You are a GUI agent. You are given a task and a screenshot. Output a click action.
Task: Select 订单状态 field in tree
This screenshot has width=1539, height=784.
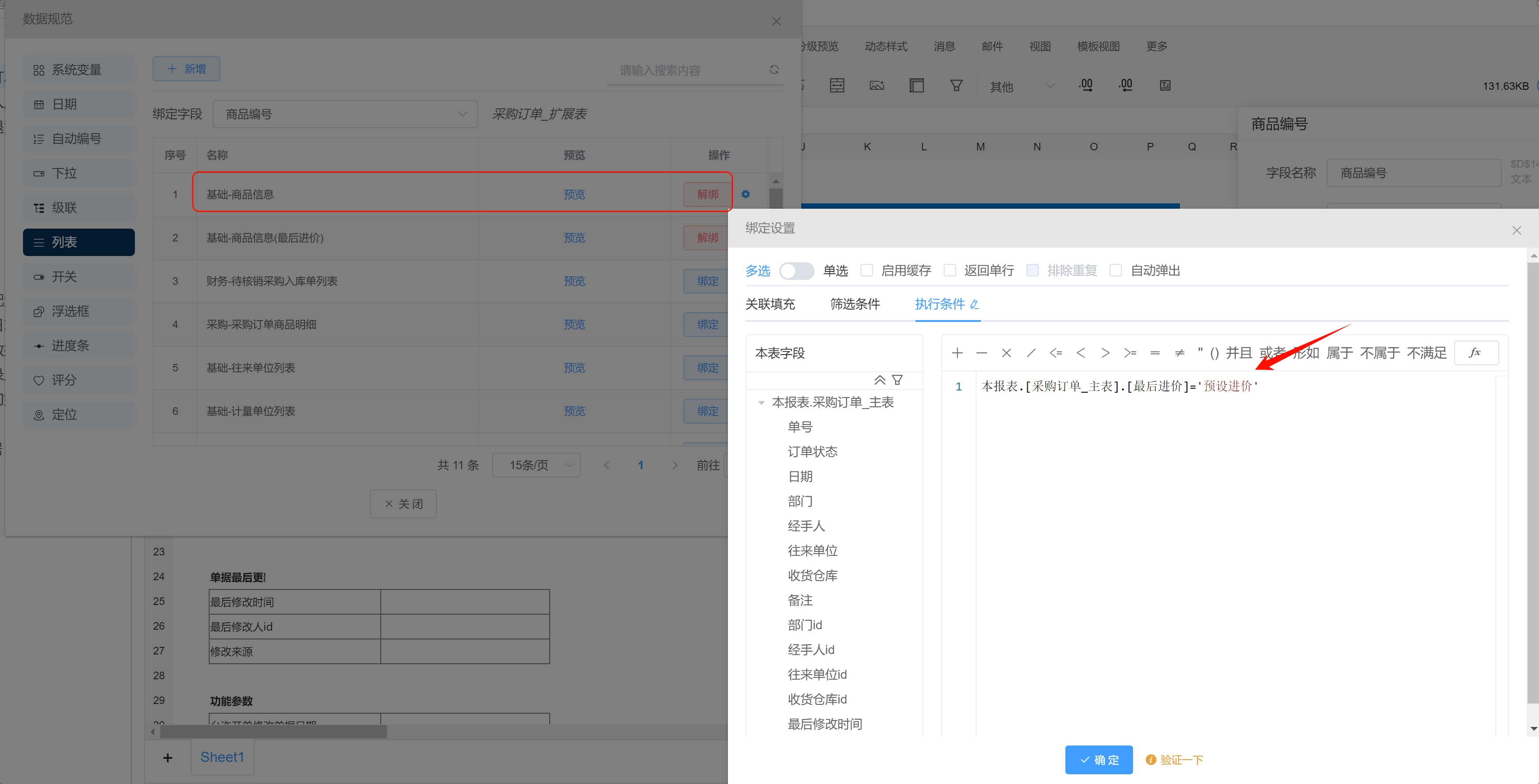pos(812,452)
